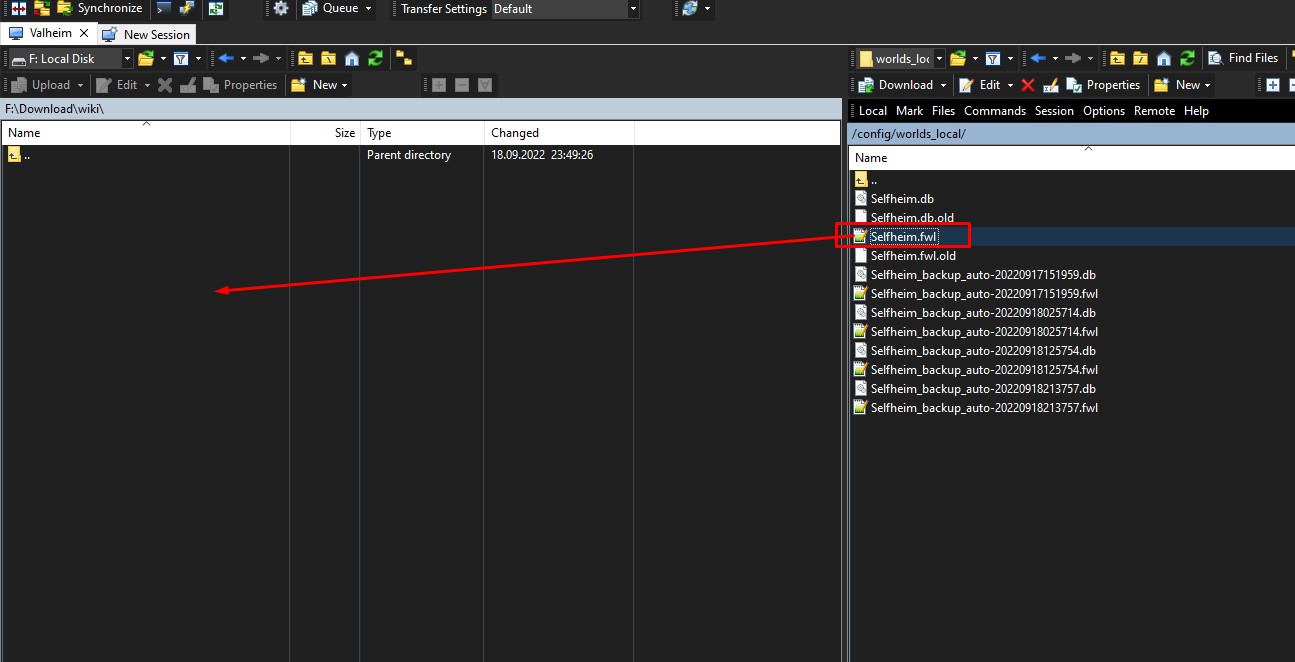Open the terminal console icon
The height and width of the screenshot is (662, 1295).
pyautogui.click(x=164, y=9)
